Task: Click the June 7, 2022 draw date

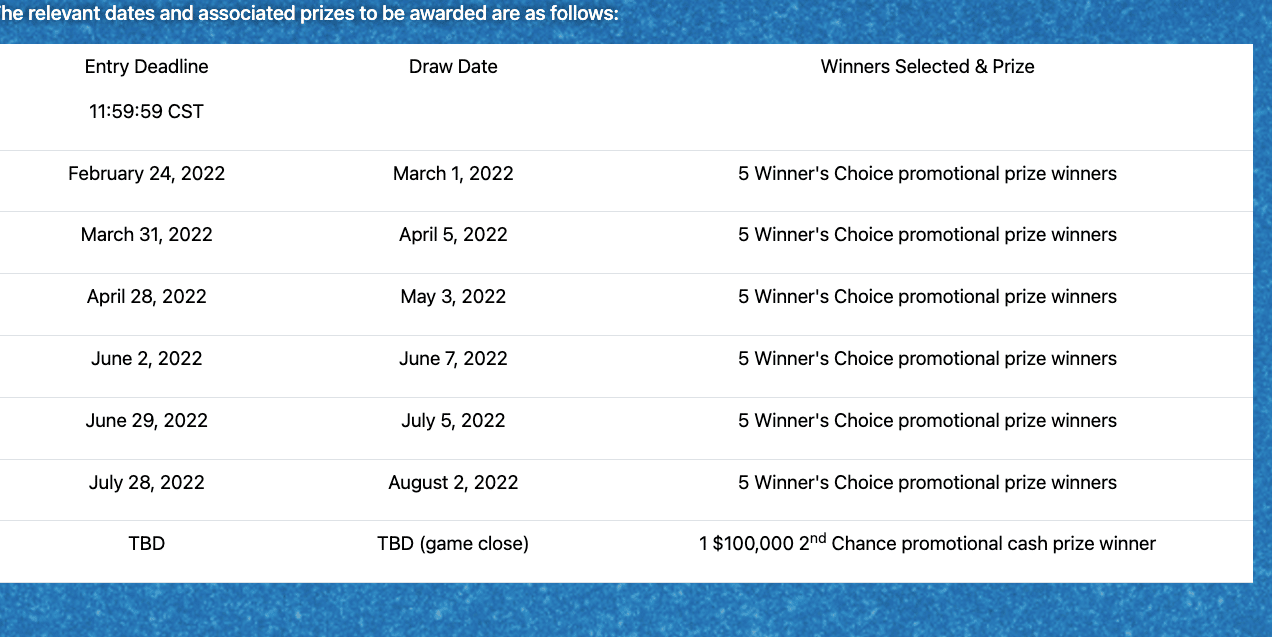Action: (453, 359)
